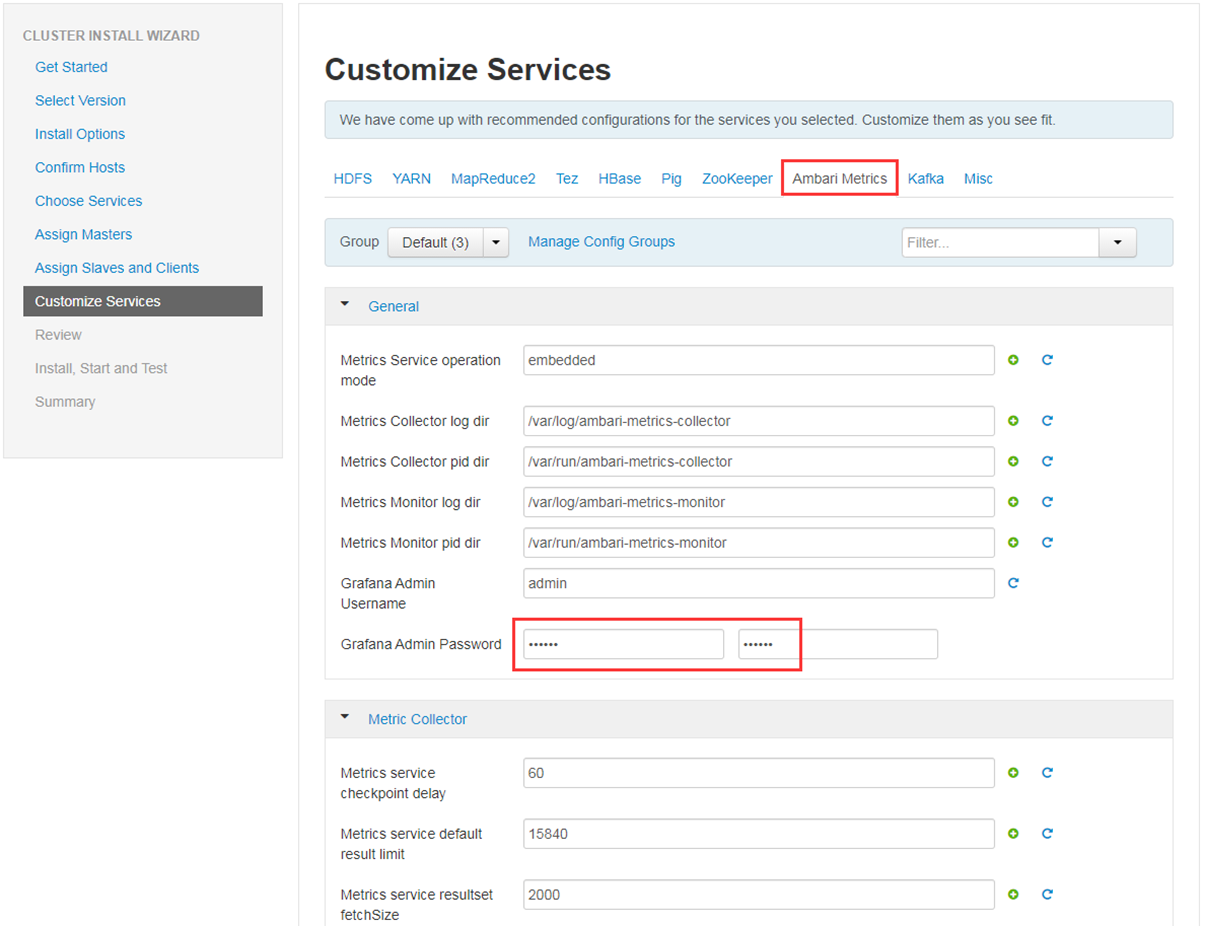Screen dimensions: 1205x926
Task: Click resultset fetchSize field showing 2000
Action: coord(759,894)
